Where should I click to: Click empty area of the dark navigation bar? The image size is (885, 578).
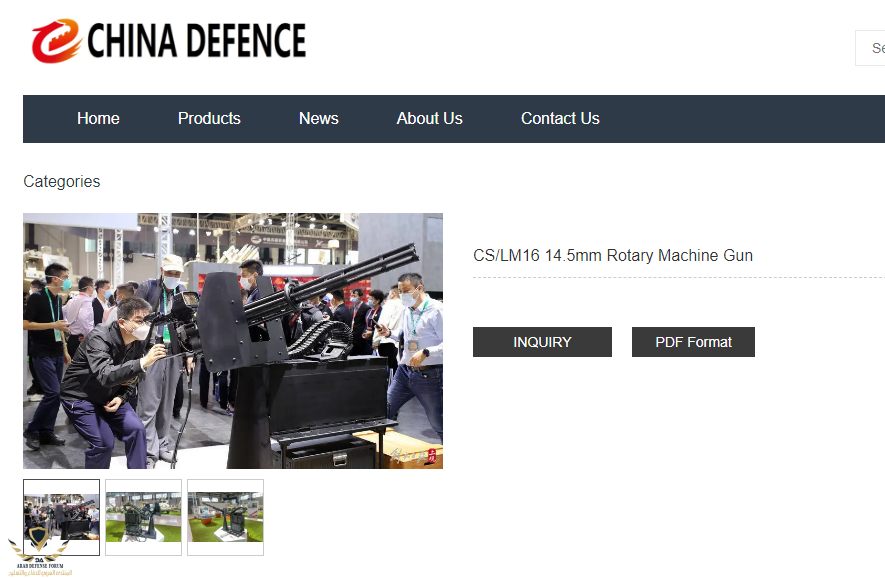(740, 118)
